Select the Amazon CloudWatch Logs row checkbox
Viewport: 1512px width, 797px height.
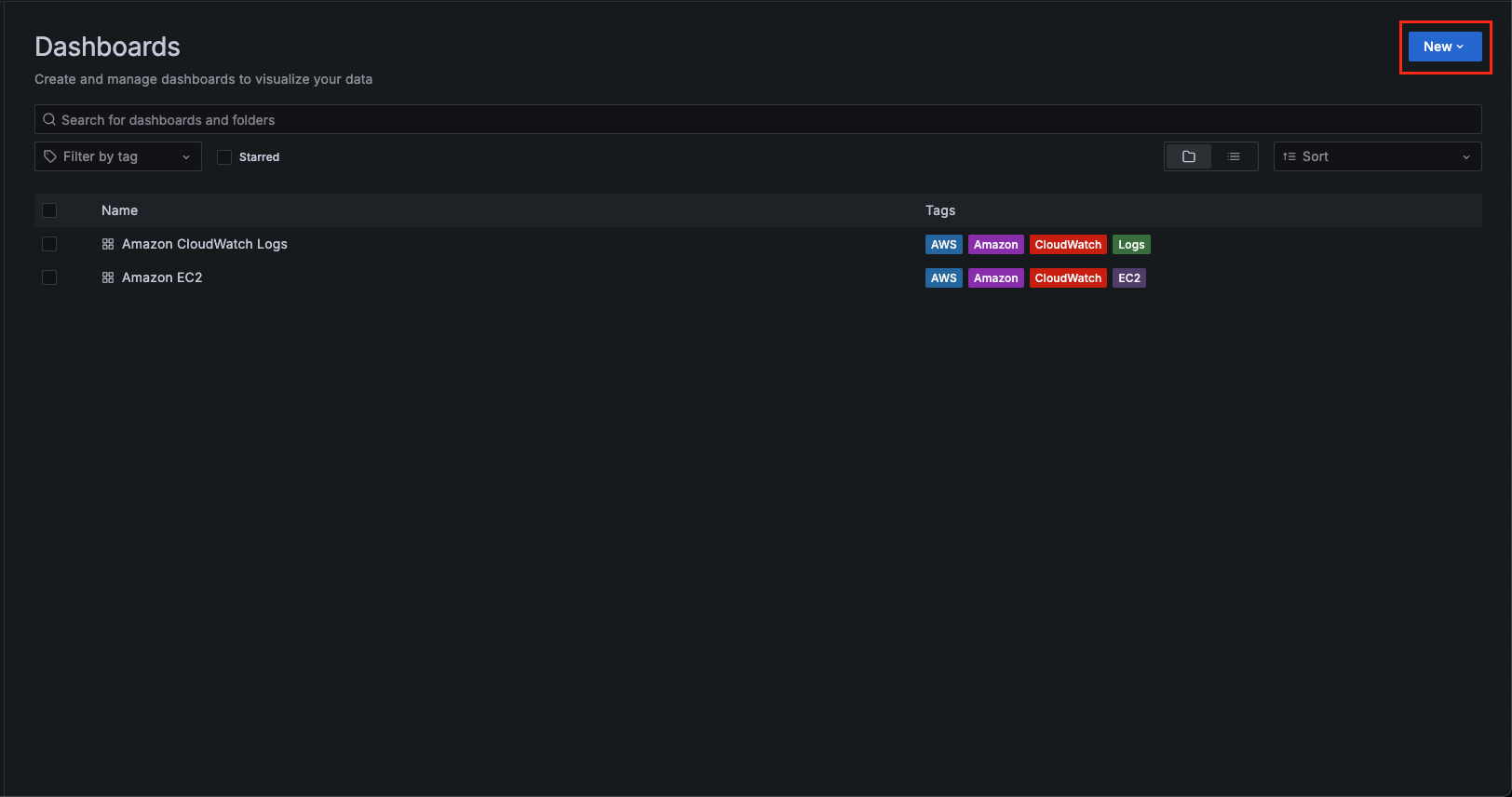coord(49,244)
